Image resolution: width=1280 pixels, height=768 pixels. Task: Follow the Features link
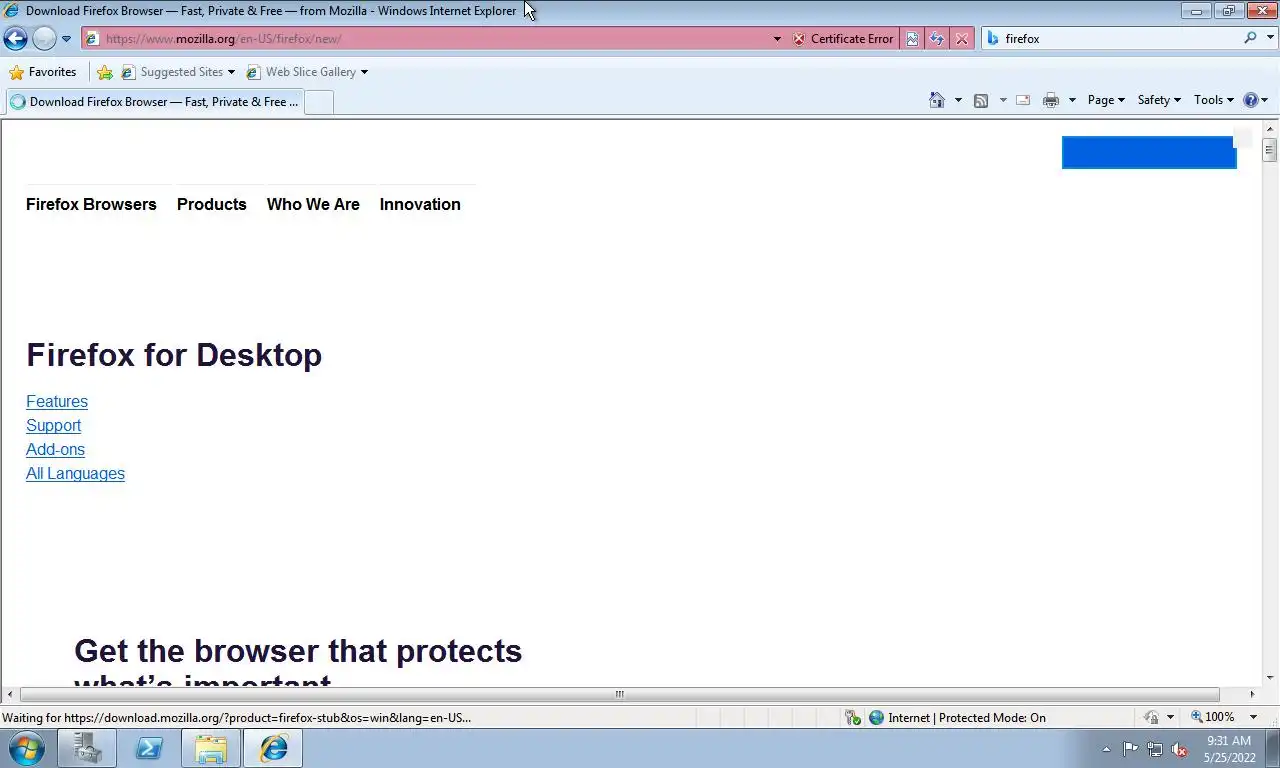pos(57,401)
